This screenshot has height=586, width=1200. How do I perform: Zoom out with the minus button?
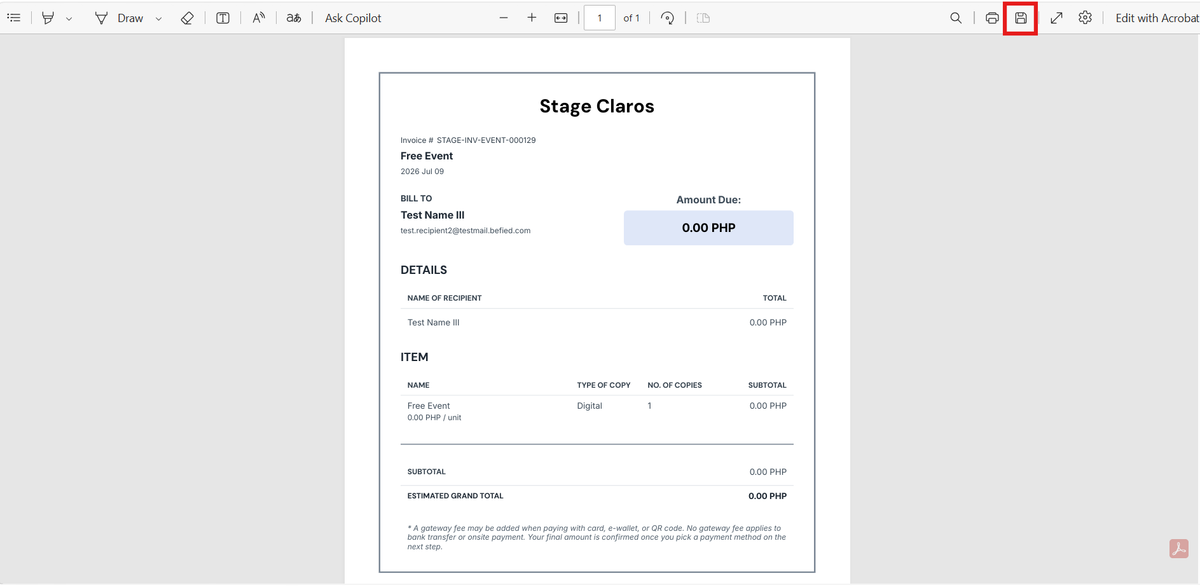[x=504, y=18]
